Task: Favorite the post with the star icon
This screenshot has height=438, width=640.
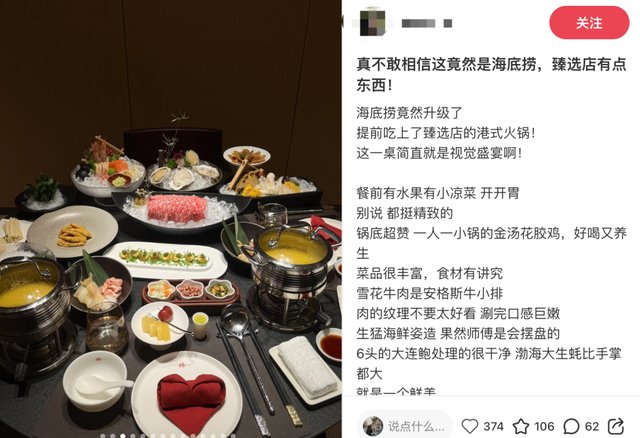Action: pyautogui.click(x=521, y=427)
